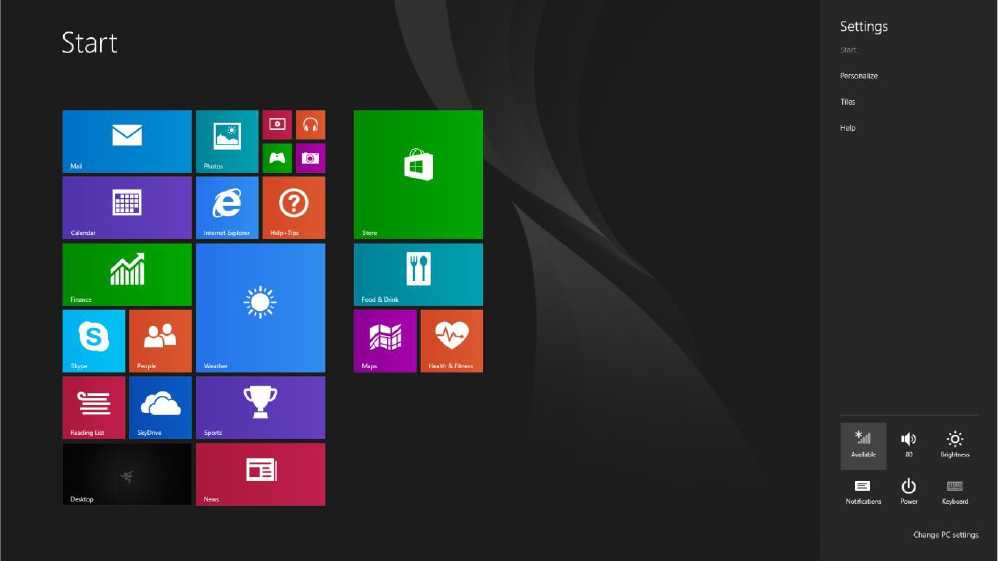Open the volume 80 control

pos(909,446)
